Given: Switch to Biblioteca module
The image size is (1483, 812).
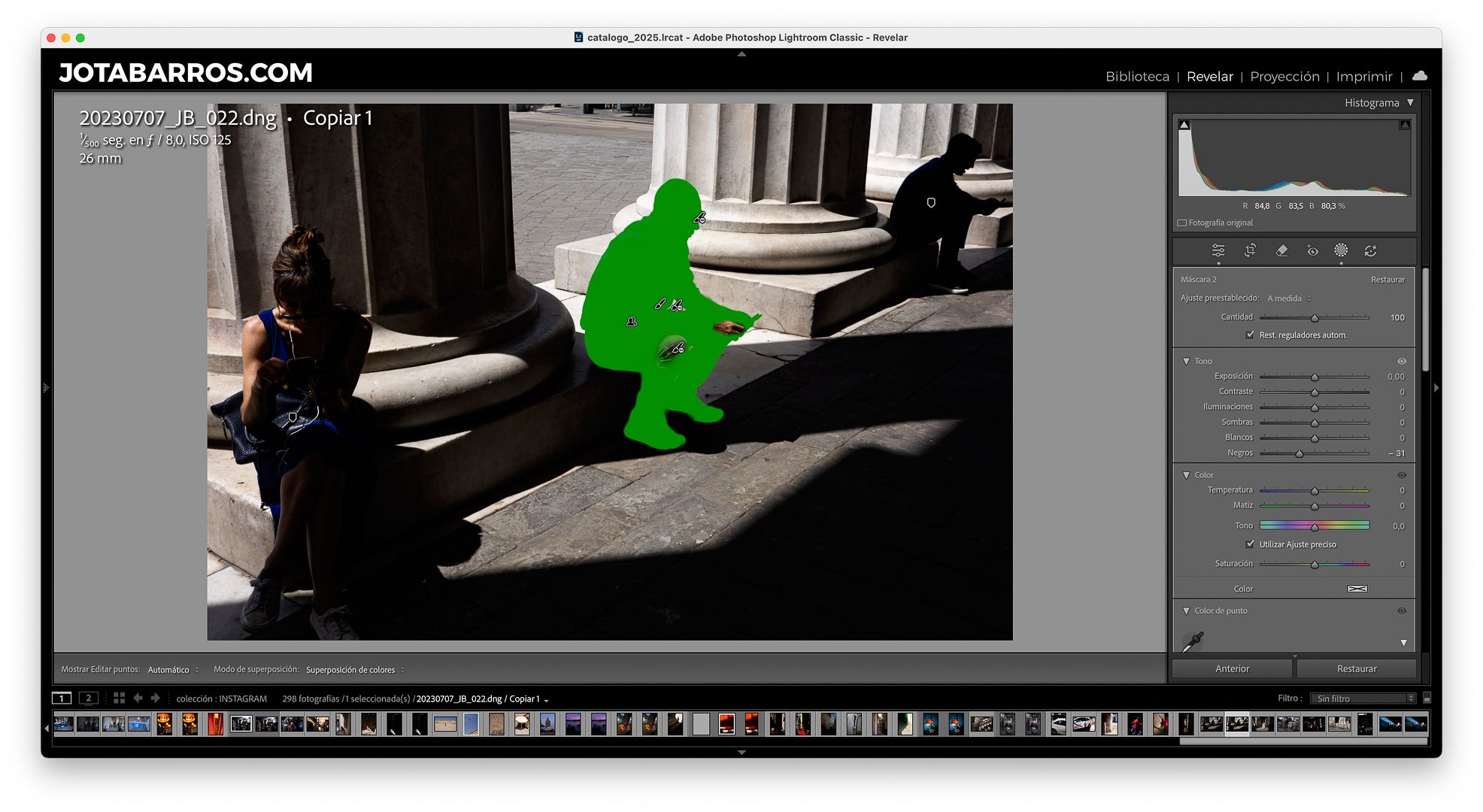Looking at the screenshot, I should tap(1137, 76).
